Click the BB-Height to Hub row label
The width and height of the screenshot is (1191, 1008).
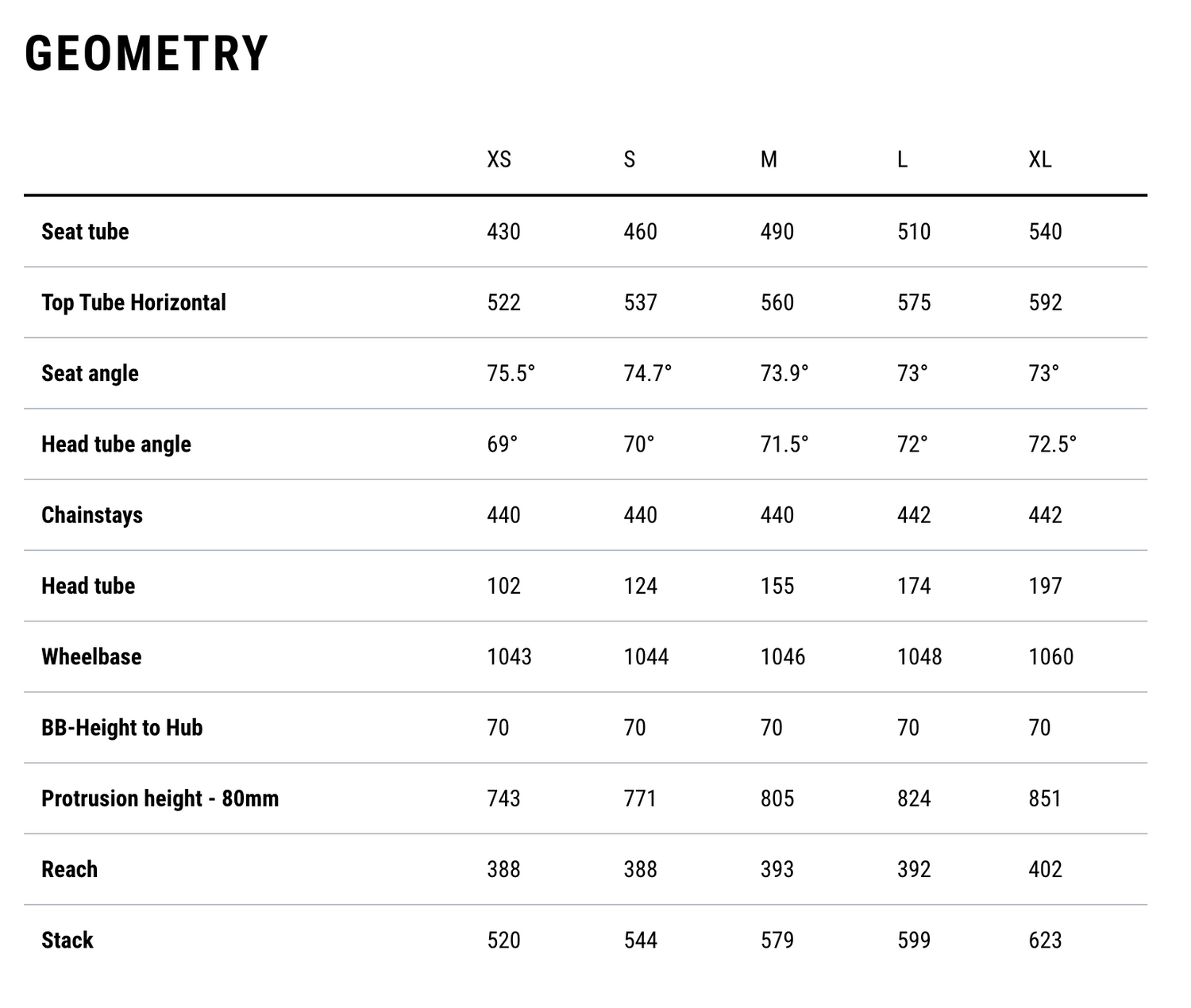pyautogui.click(x=121, y=728)
